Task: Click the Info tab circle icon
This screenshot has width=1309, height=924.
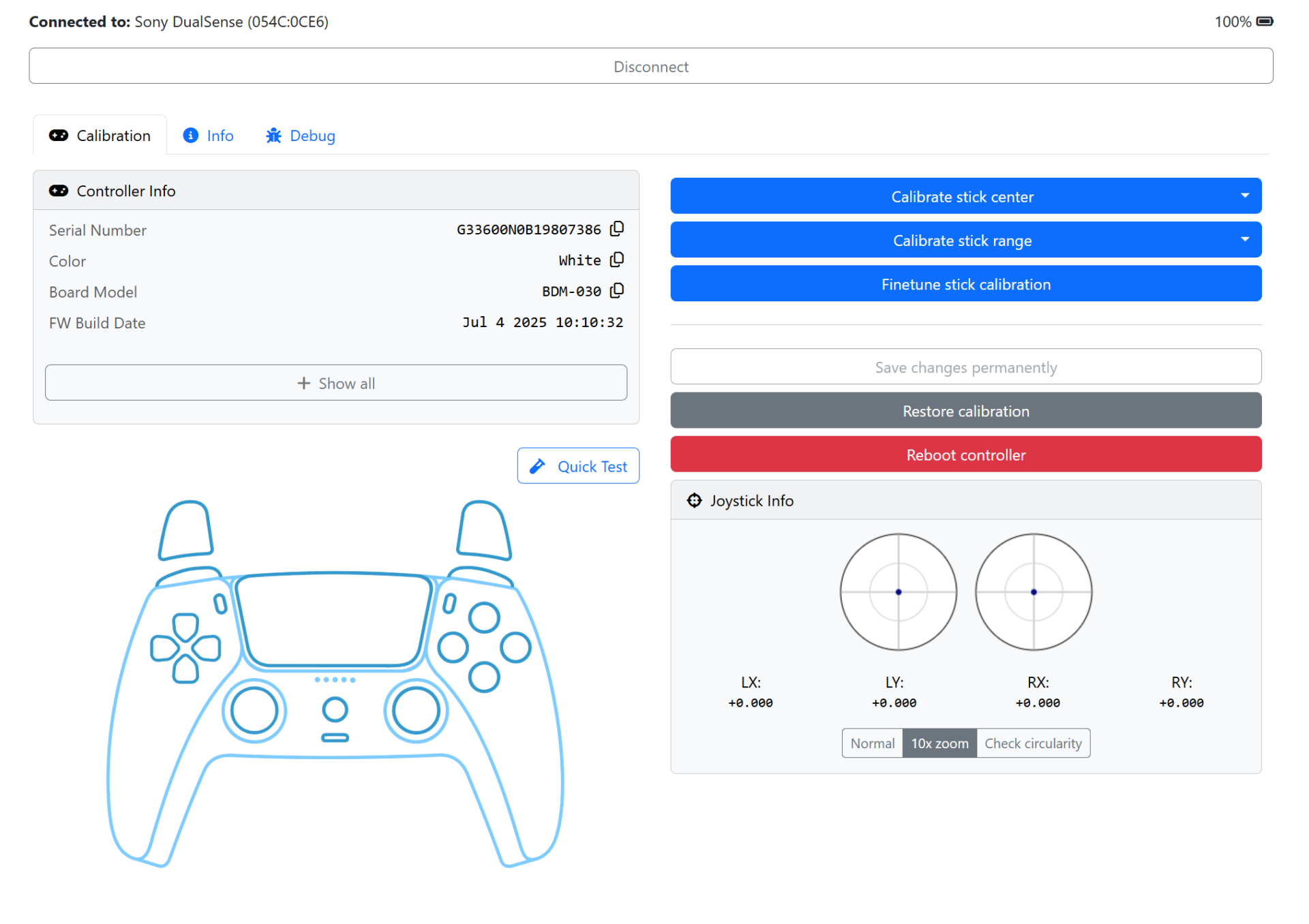Action: tap(191, 136)
